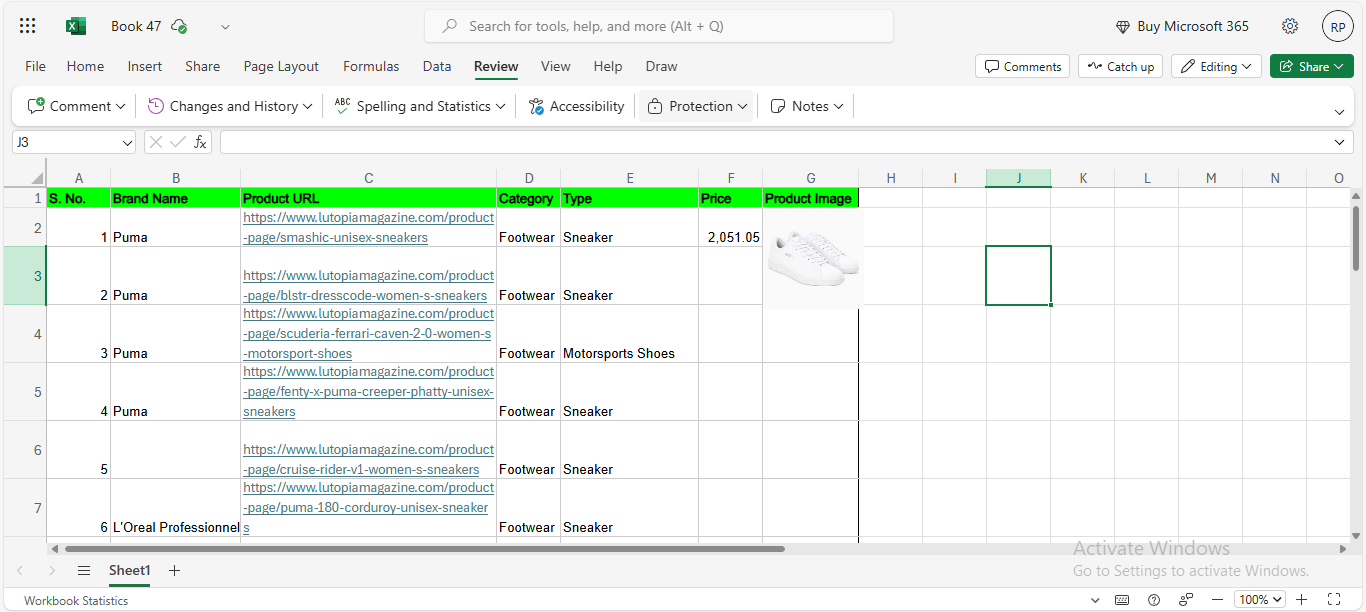Open the 100% zoom level dropdown
Viewport: 1366px width, 612px height.
coord(1258,600)
